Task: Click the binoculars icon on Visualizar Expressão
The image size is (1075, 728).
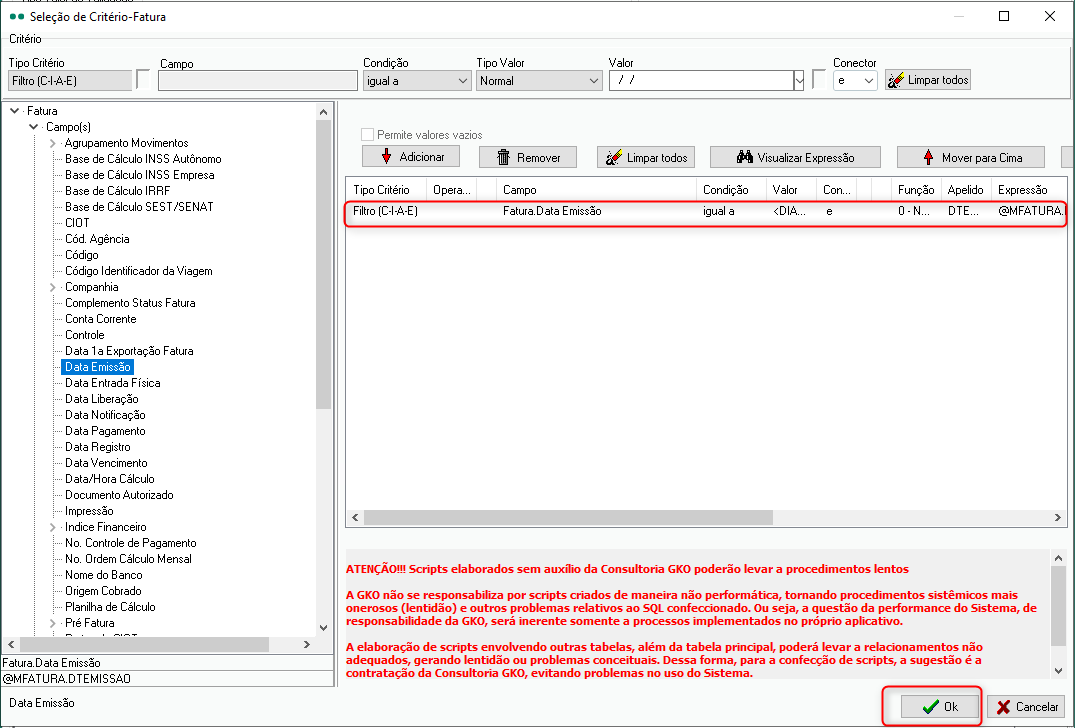Action: pos(745,157)
